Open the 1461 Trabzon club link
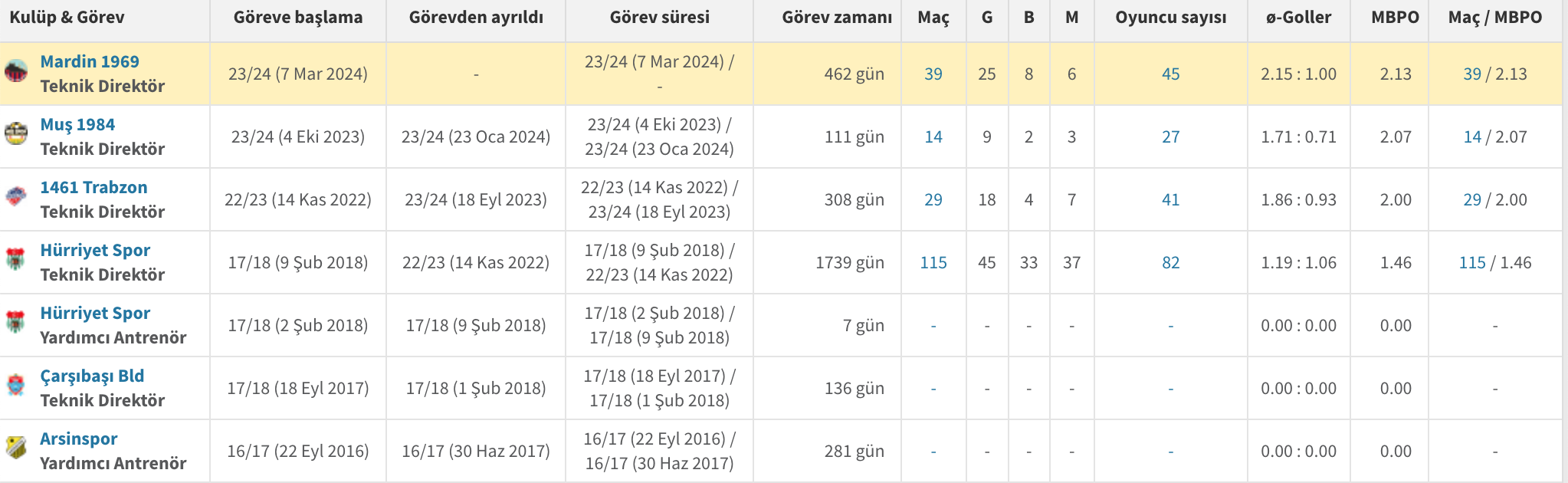 point(93,187)
